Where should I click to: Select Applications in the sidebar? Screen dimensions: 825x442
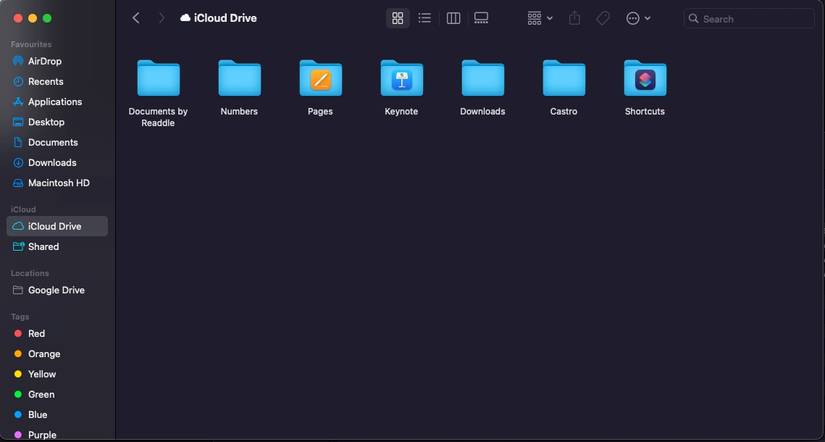click(57, 102)
